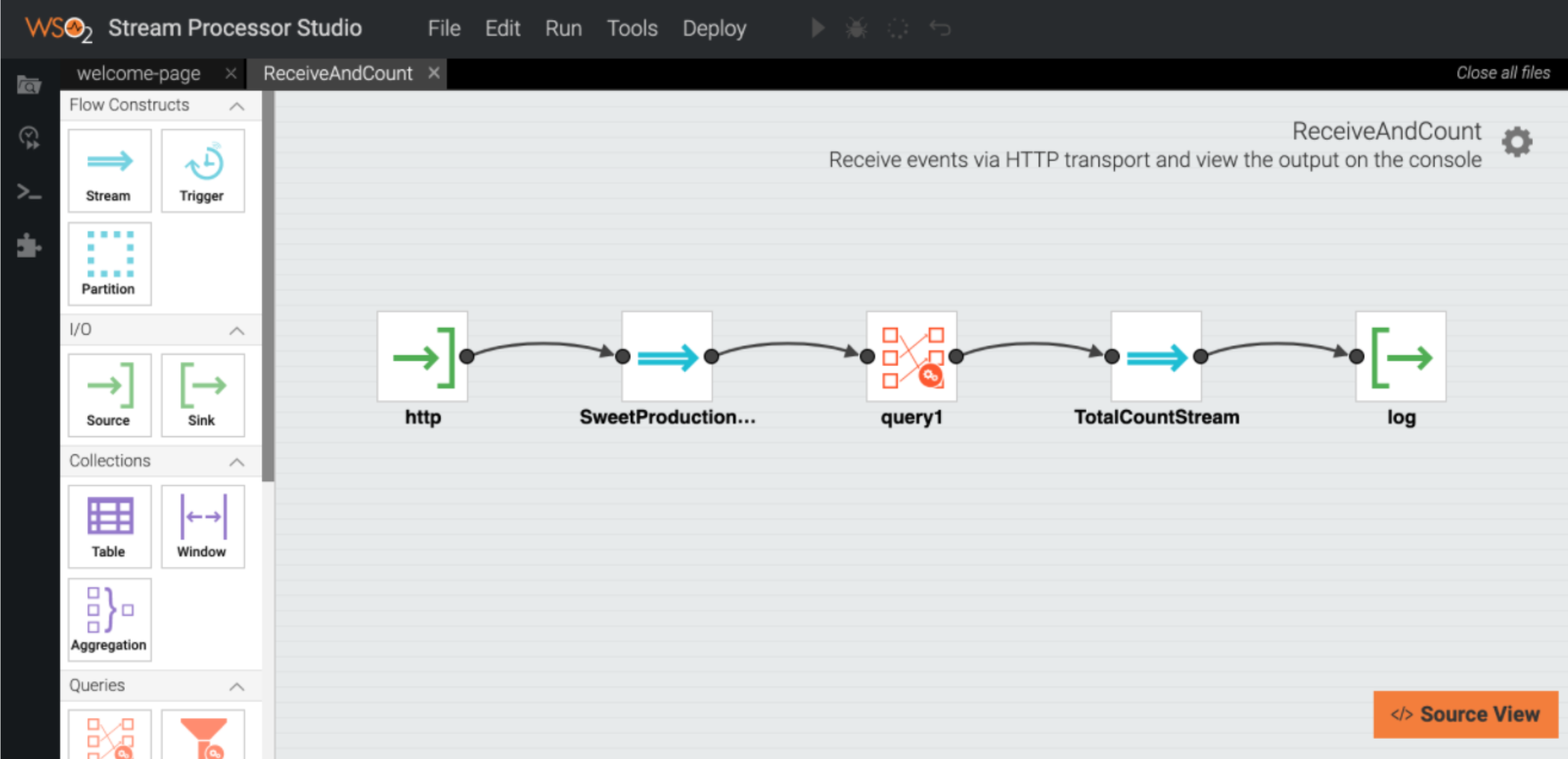Click Close all files link
Image resolution: width=1568 pixels, height=759 pixels.
(1502, 73)
